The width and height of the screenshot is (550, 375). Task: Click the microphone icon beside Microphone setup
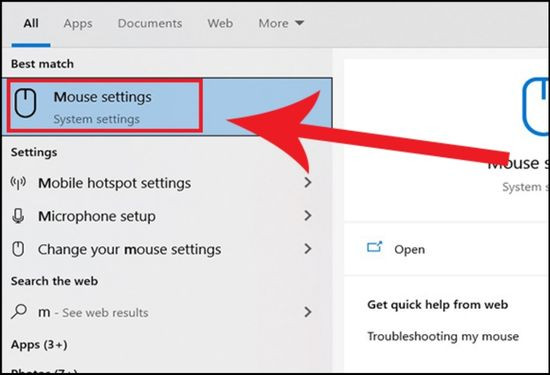click(18, 216)
